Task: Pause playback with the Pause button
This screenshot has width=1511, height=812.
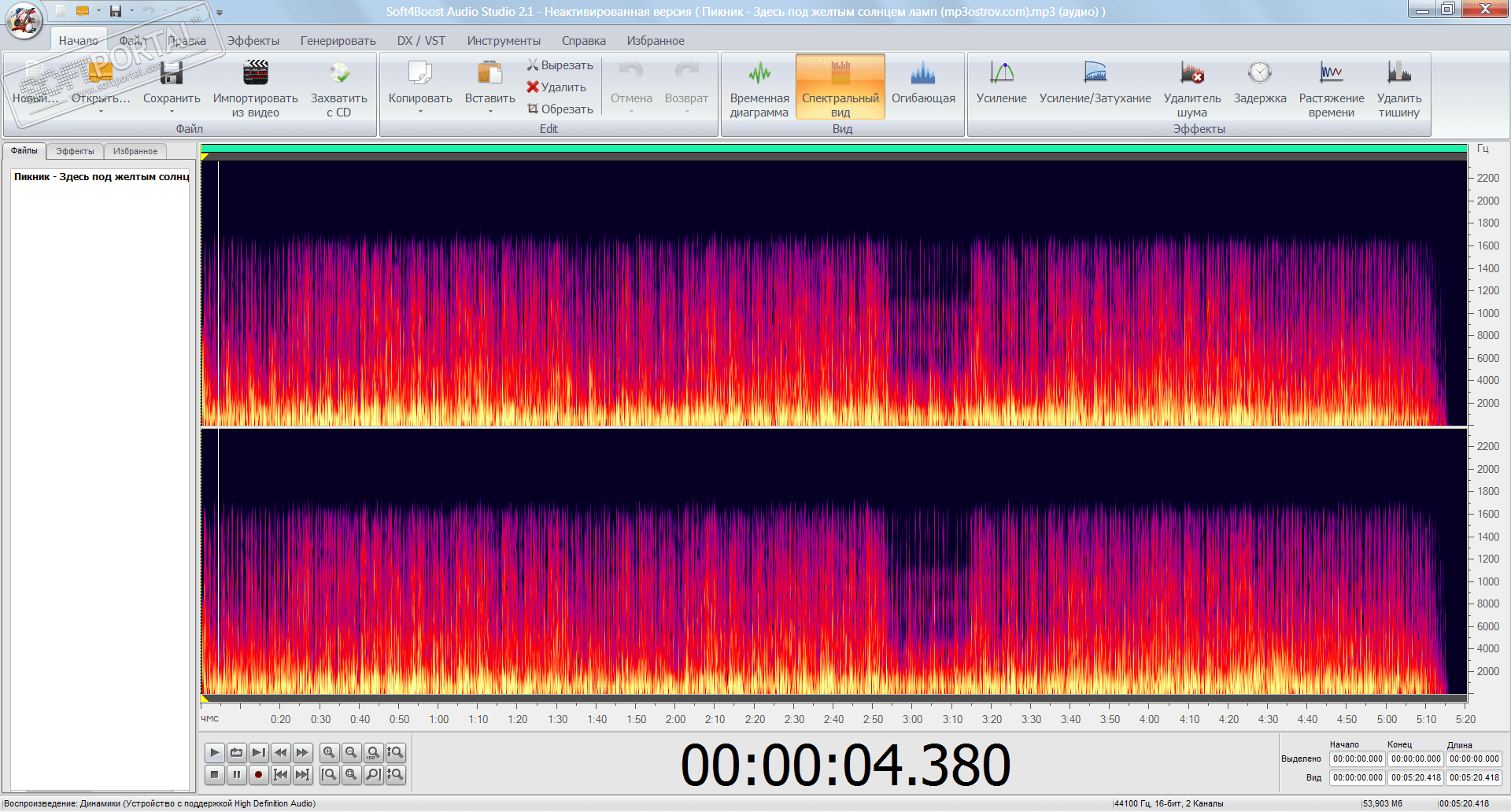Action: point(236,775)
